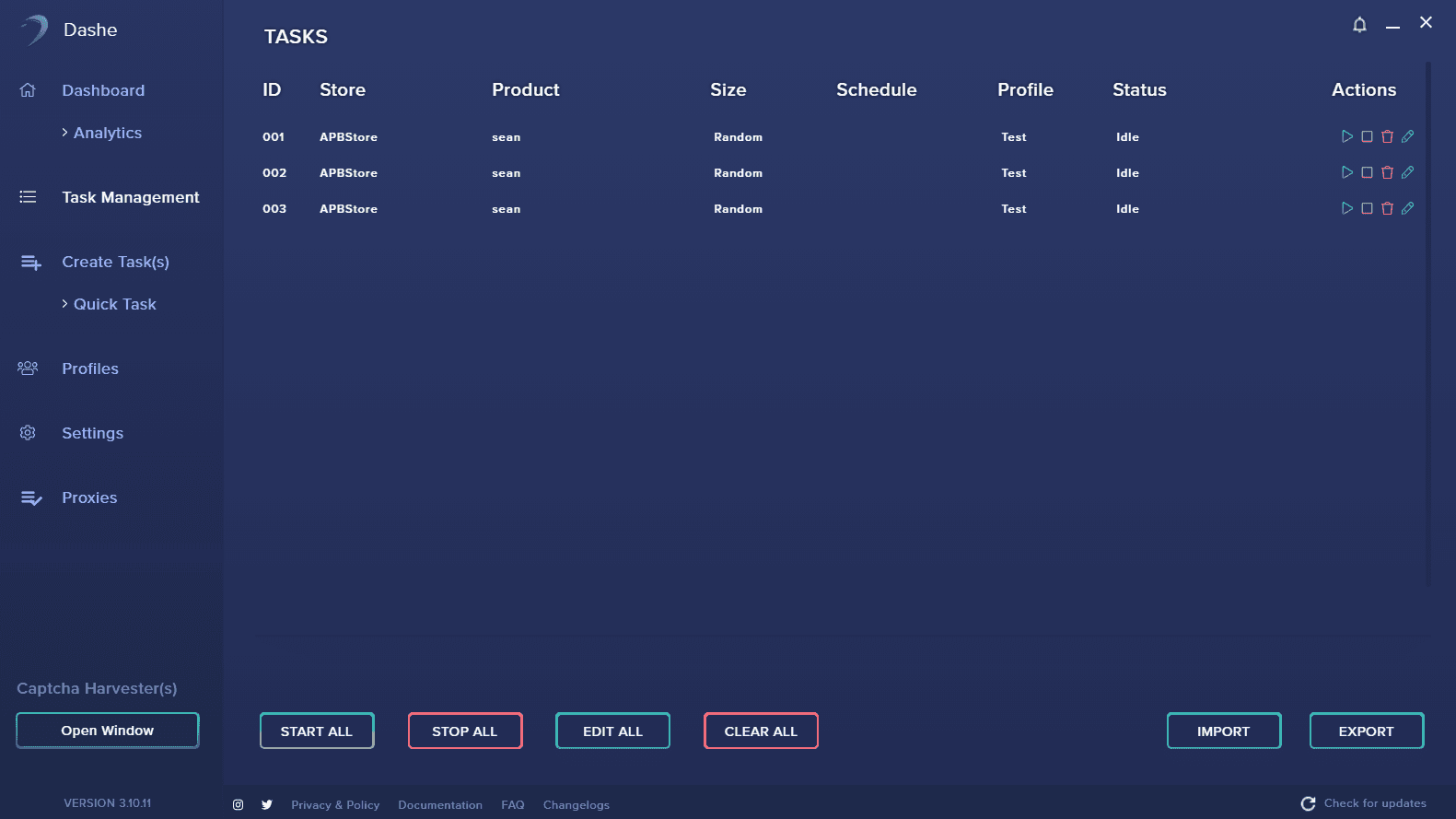Click the task list vertical scrollbar
The height and width of the screenshot is (819, 1456).
coord(1428,322)
